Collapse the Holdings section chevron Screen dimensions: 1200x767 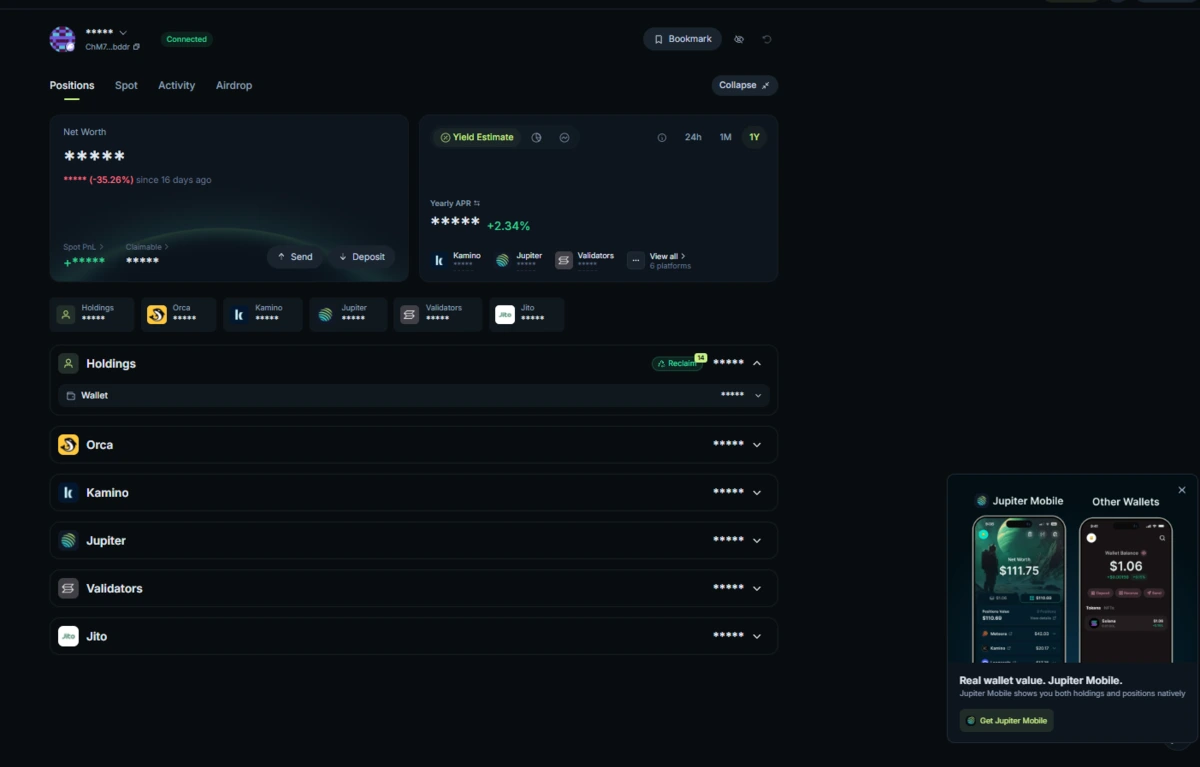click(x=757, y=363)
